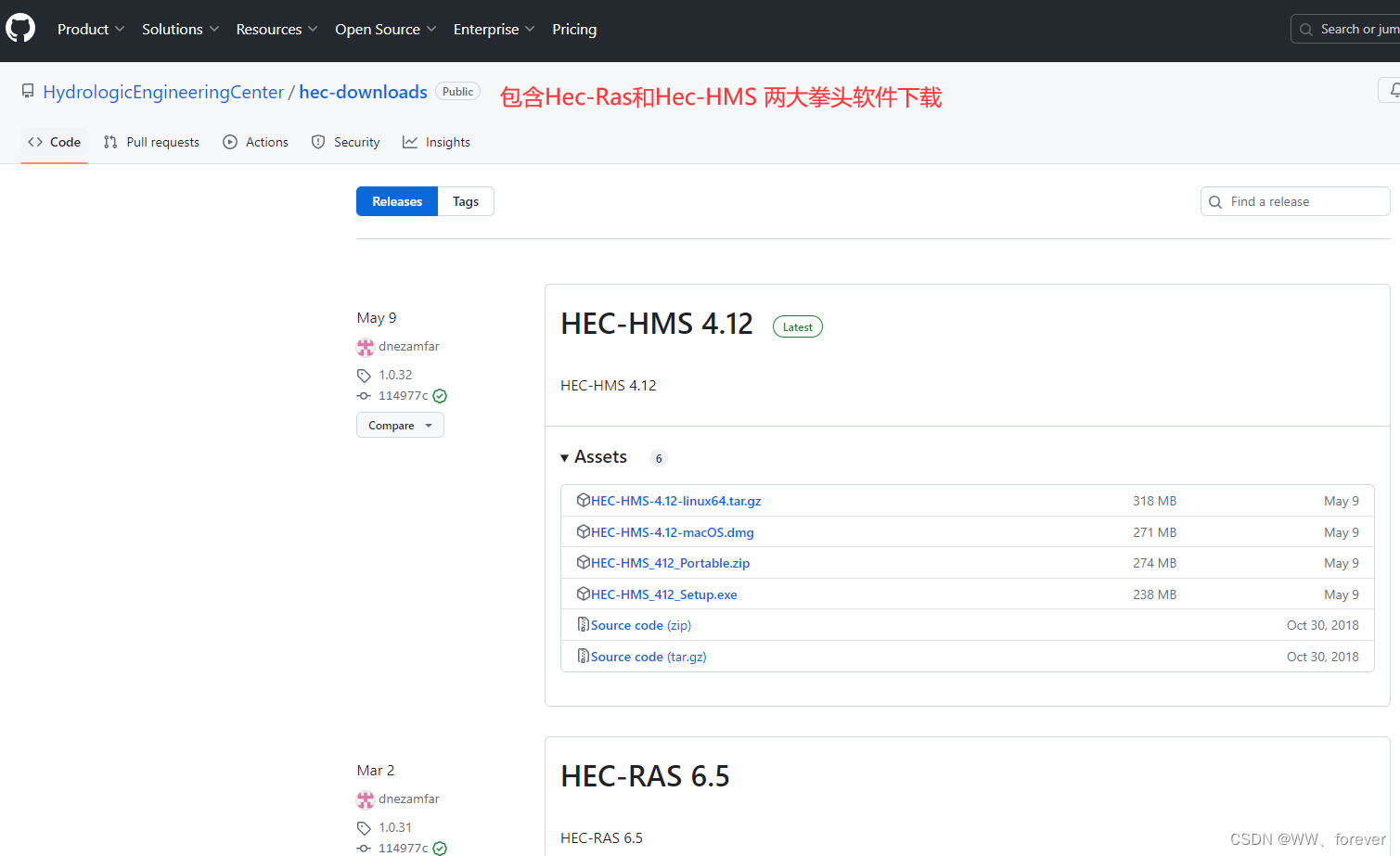
Task: Click the tag icon next to 1.0.31
Action: 364,828
